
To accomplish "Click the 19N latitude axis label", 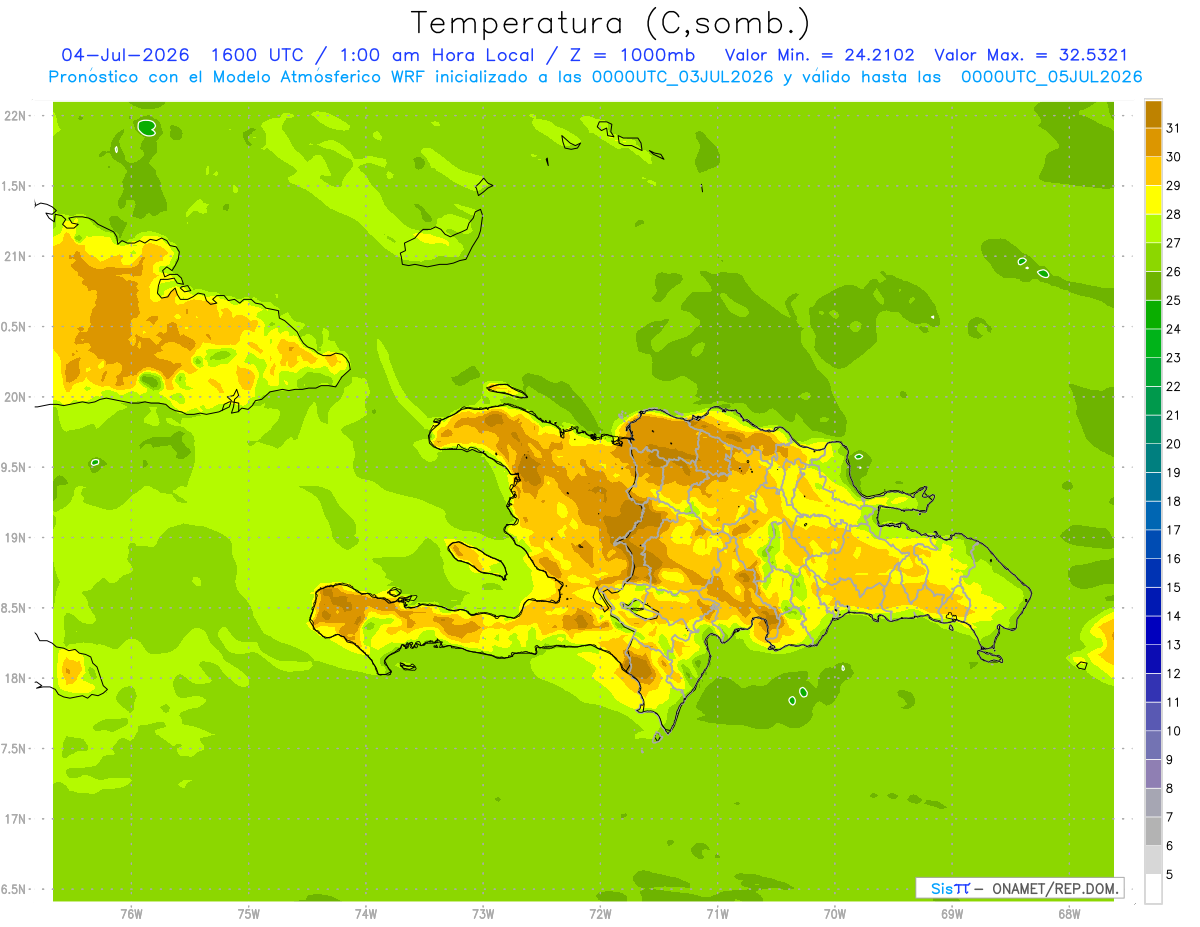I will coord(14,538).
